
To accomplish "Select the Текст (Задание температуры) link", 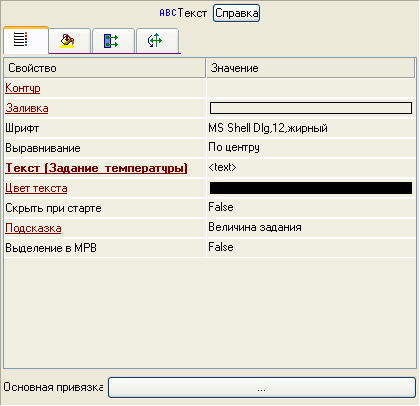I will (x=96, y=168).
